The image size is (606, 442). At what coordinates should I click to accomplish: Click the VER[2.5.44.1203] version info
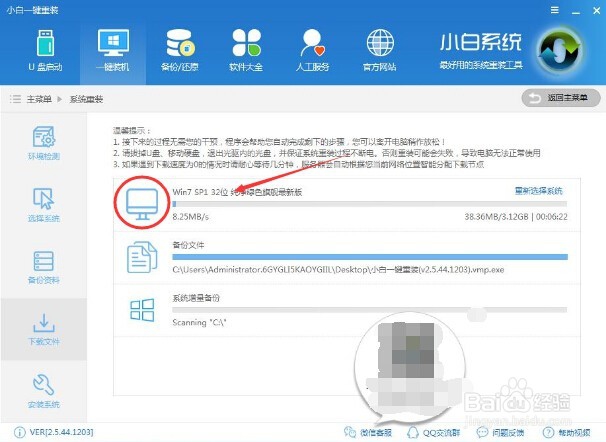coord(61,432)
